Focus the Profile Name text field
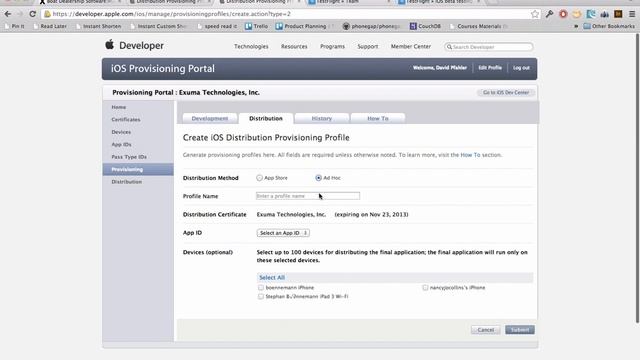Screen dimensions: 640x360 308,196
